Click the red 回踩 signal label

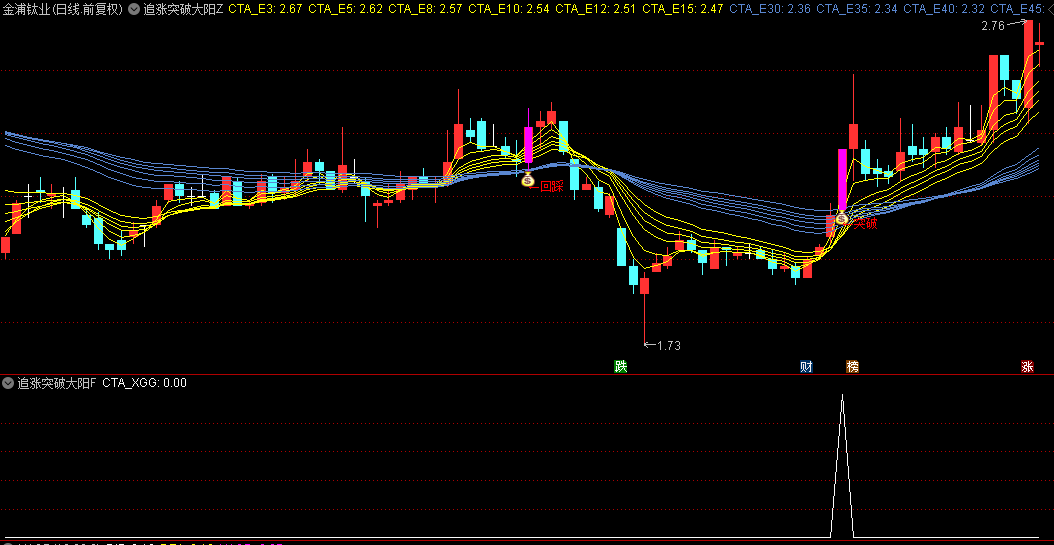pyautogui.click(x=552, y=186)
